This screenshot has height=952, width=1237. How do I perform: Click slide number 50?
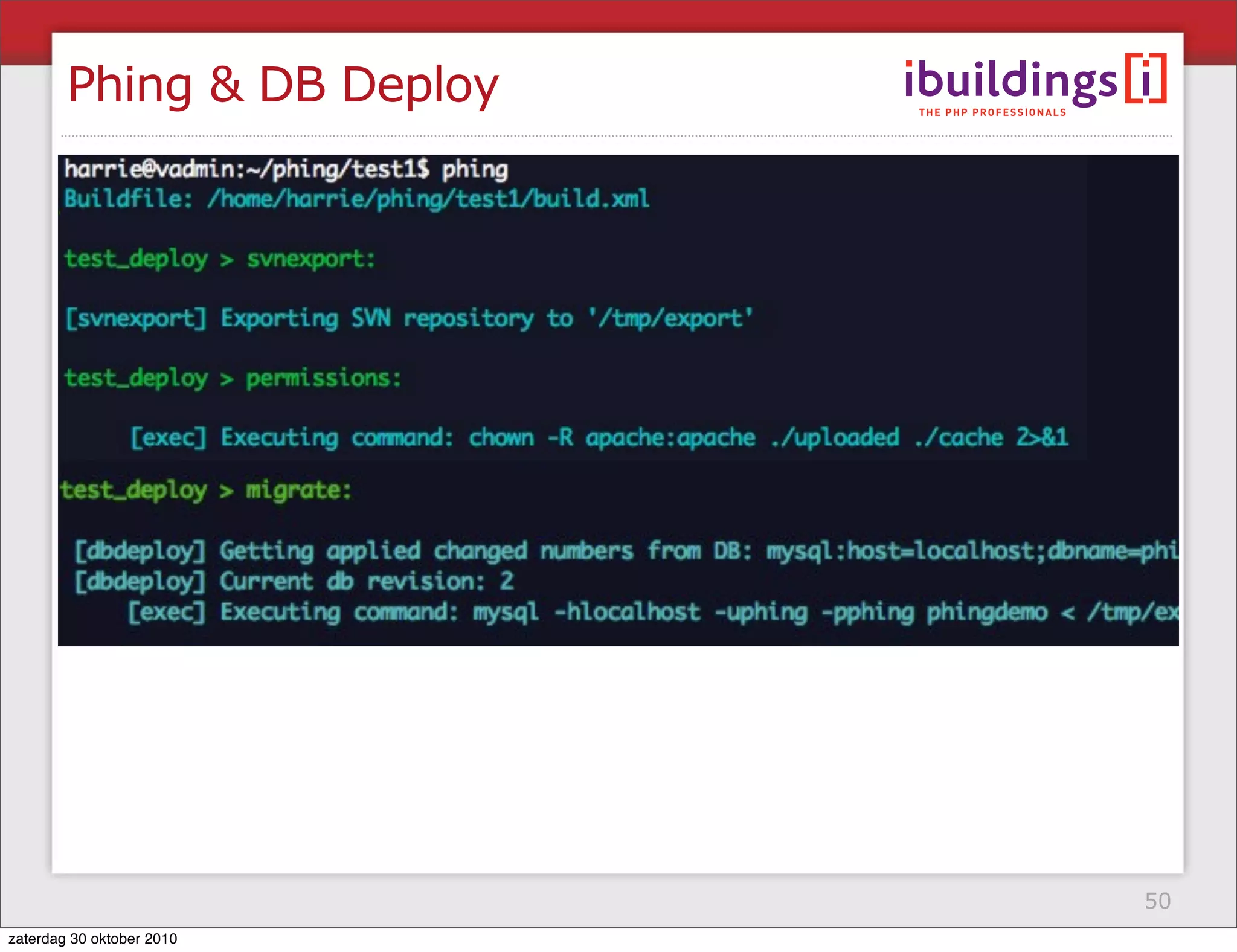[1157, 901]
